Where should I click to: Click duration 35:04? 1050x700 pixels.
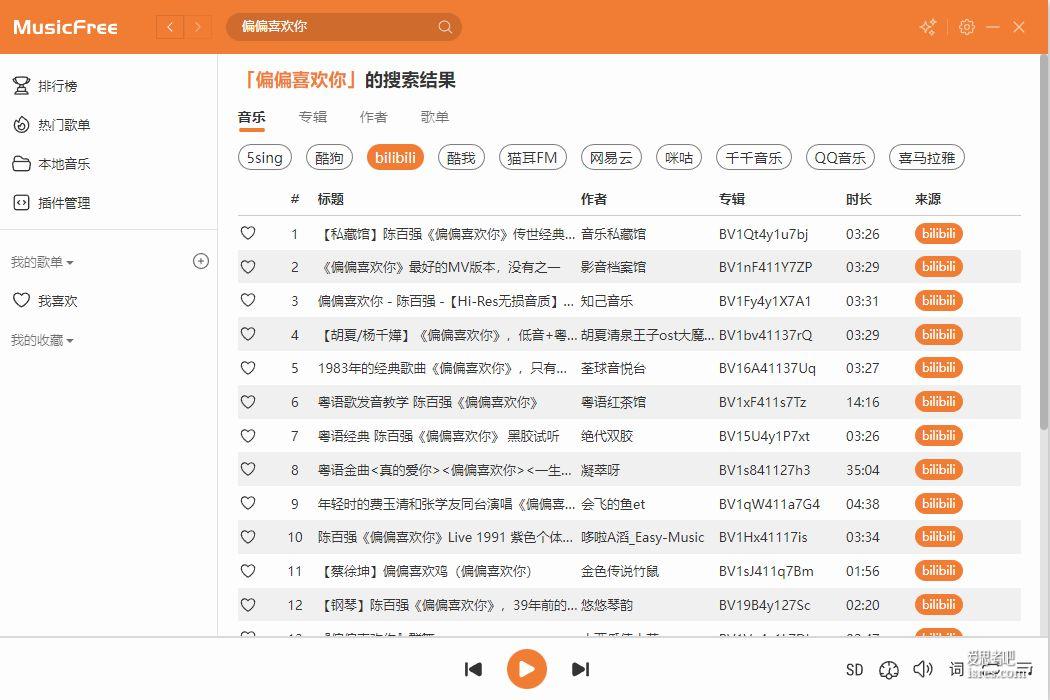tap(862, 470)
